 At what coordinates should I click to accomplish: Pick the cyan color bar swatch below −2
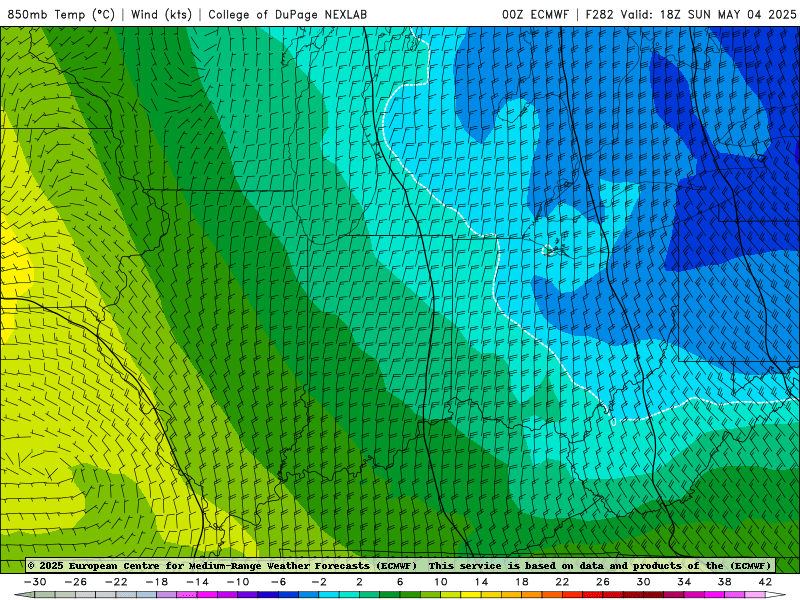(x=329, y=595)
